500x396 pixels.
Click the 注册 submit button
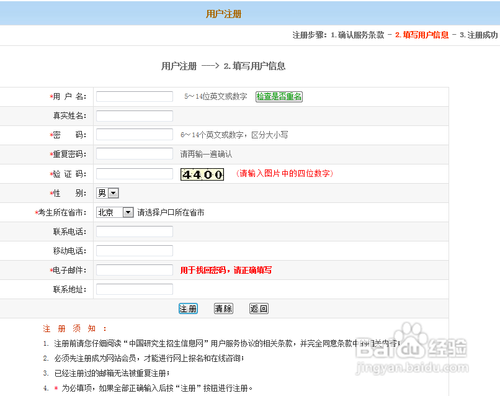[x=188, y=309]
